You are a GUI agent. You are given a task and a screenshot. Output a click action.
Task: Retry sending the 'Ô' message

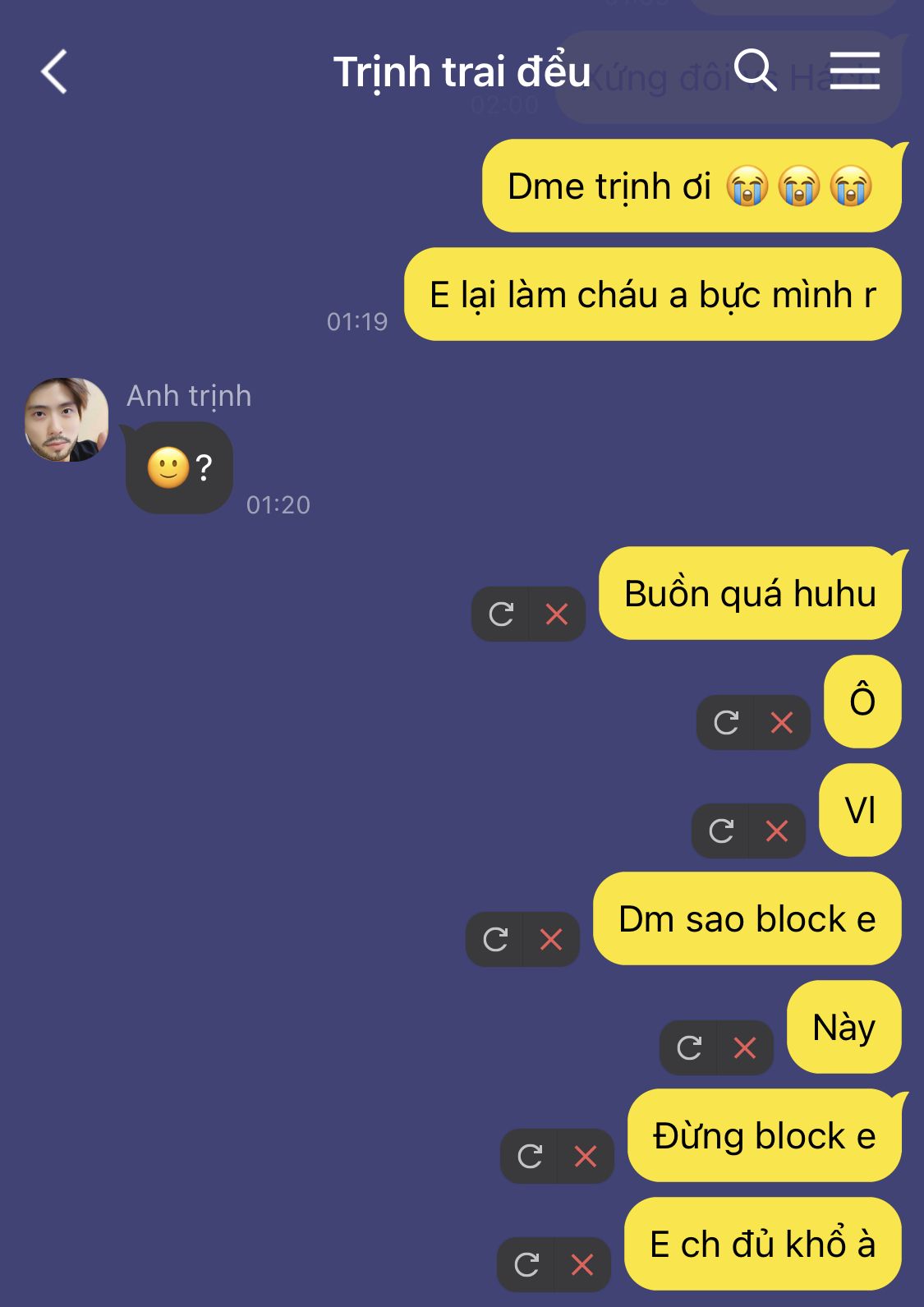click(726, 722)
